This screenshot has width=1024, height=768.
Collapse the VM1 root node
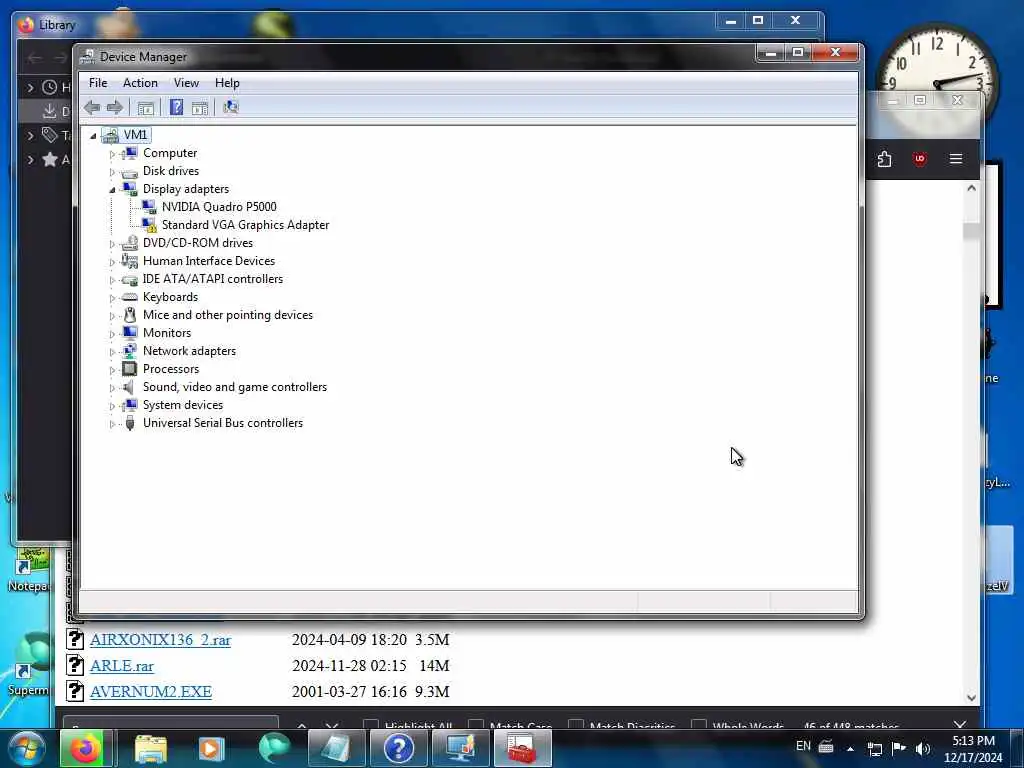pos(93,136)
